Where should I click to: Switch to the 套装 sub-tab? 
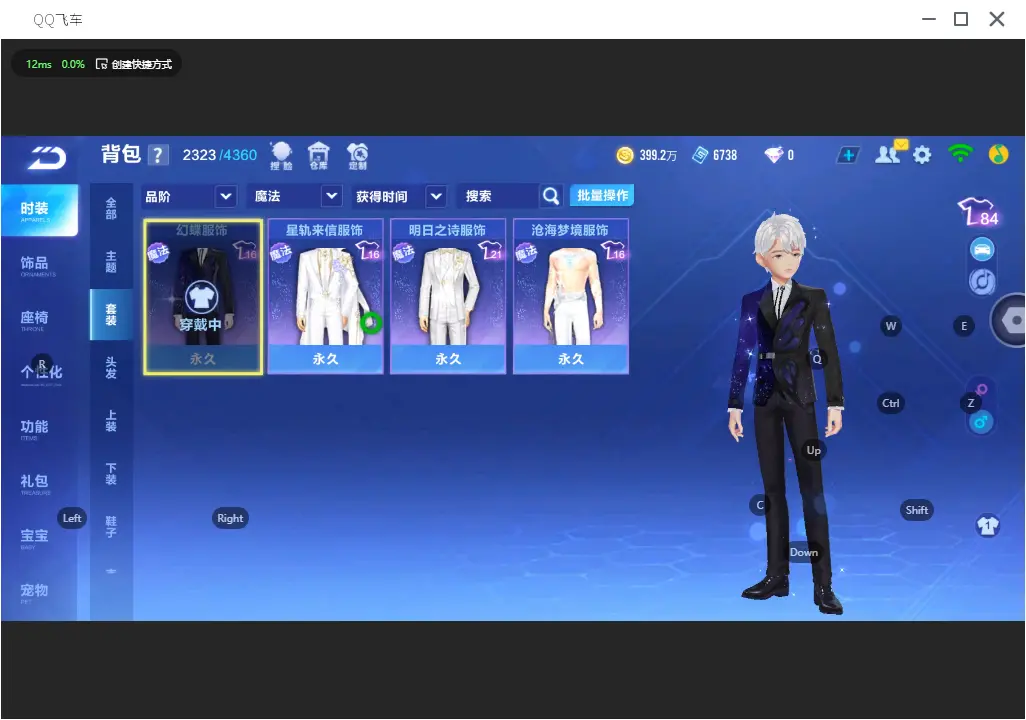tap(111, 315)
